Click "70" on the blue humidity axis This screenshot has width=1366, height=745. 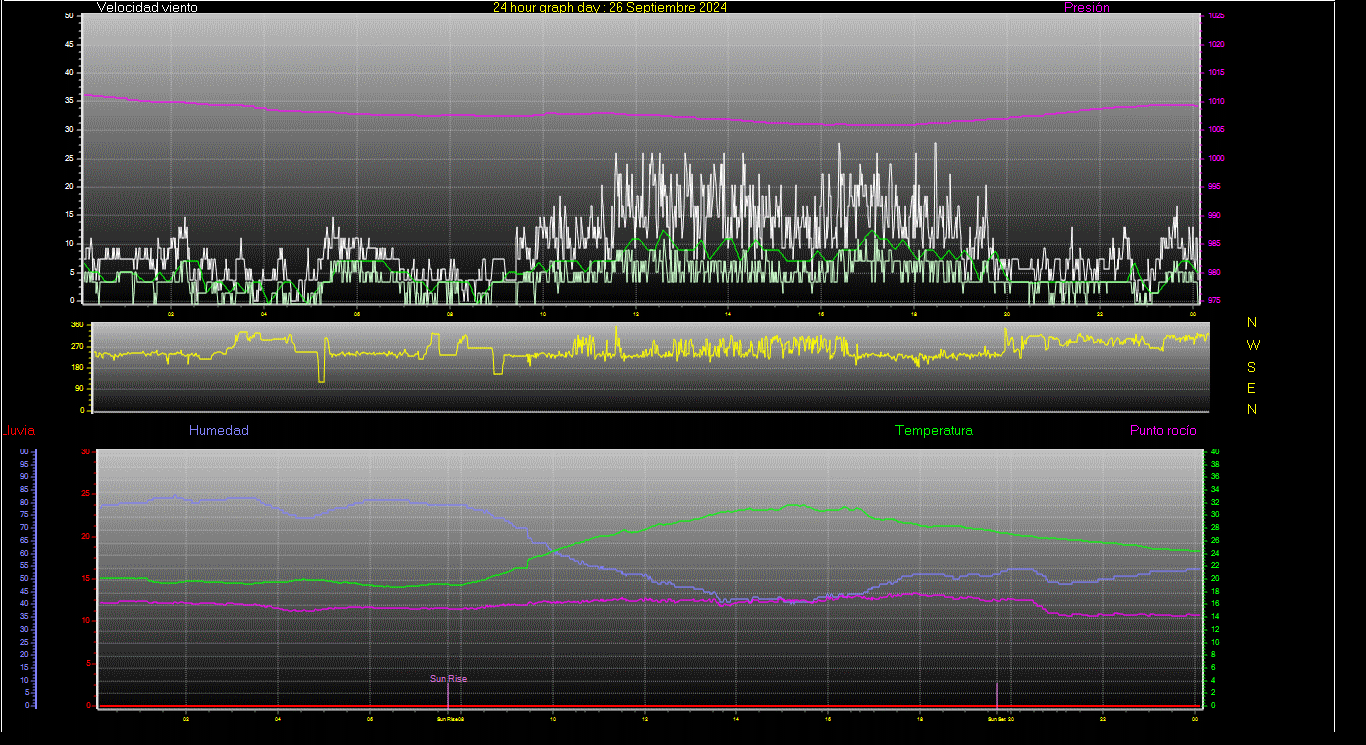coord(23,527)
